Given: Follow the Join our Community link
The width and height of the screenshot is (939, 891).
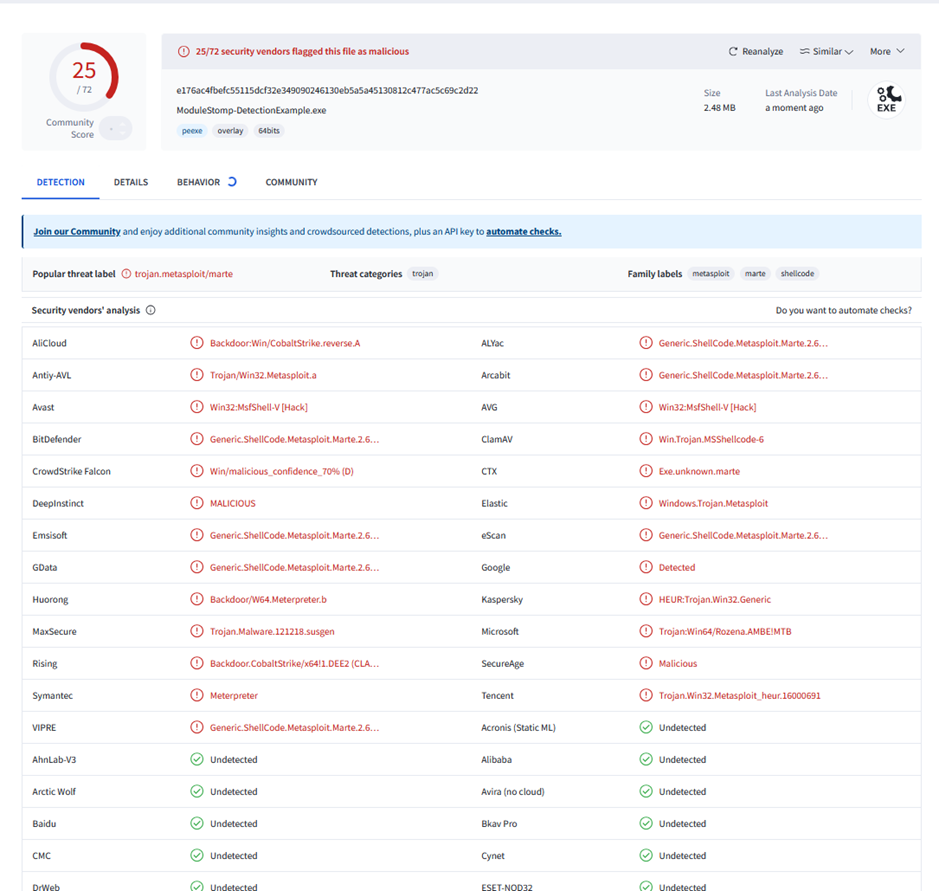Looking at the screenshot, I should 77,232.
